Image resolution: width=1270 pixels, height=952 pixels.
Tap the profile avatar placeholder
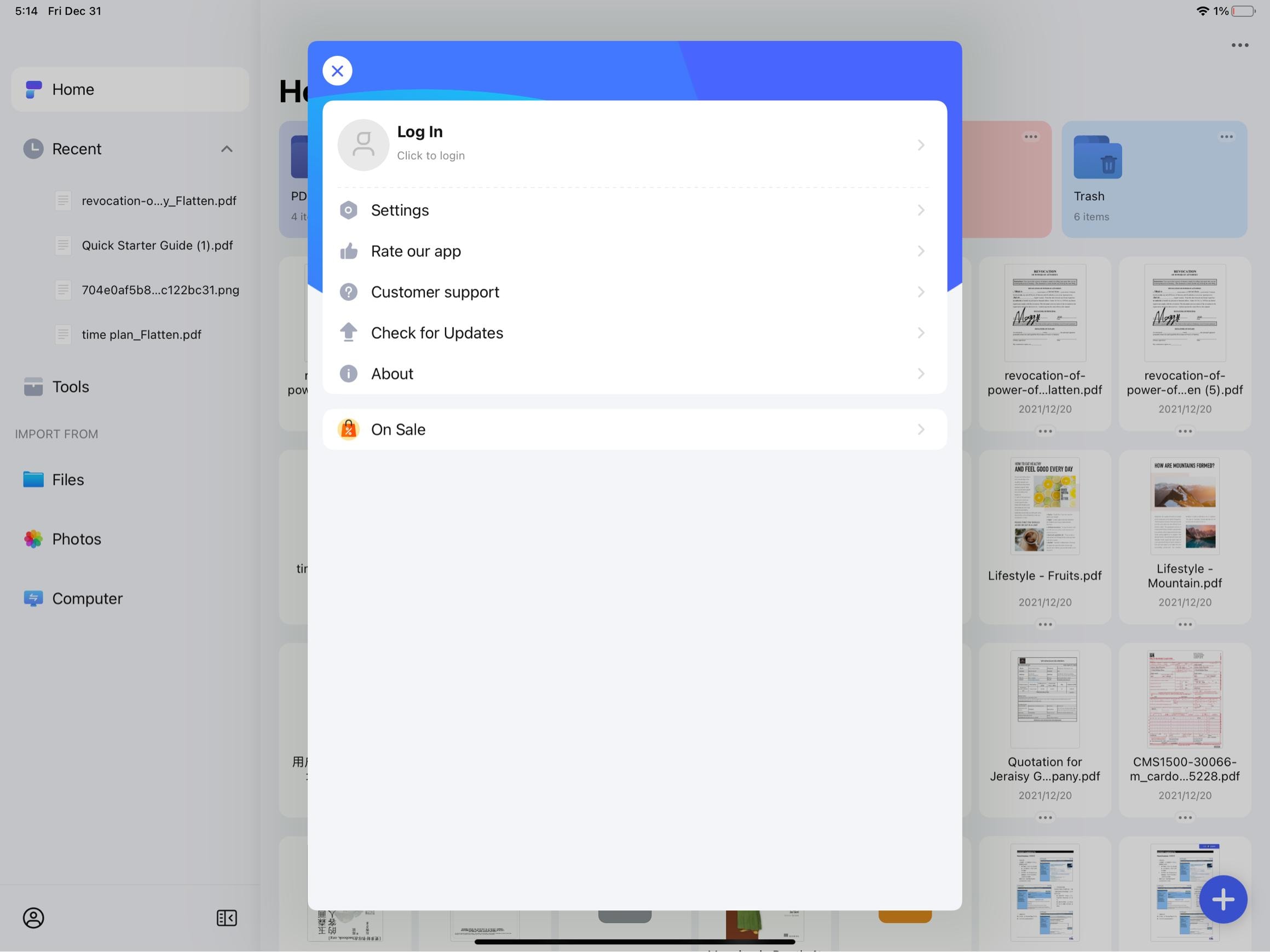point(363,145)
